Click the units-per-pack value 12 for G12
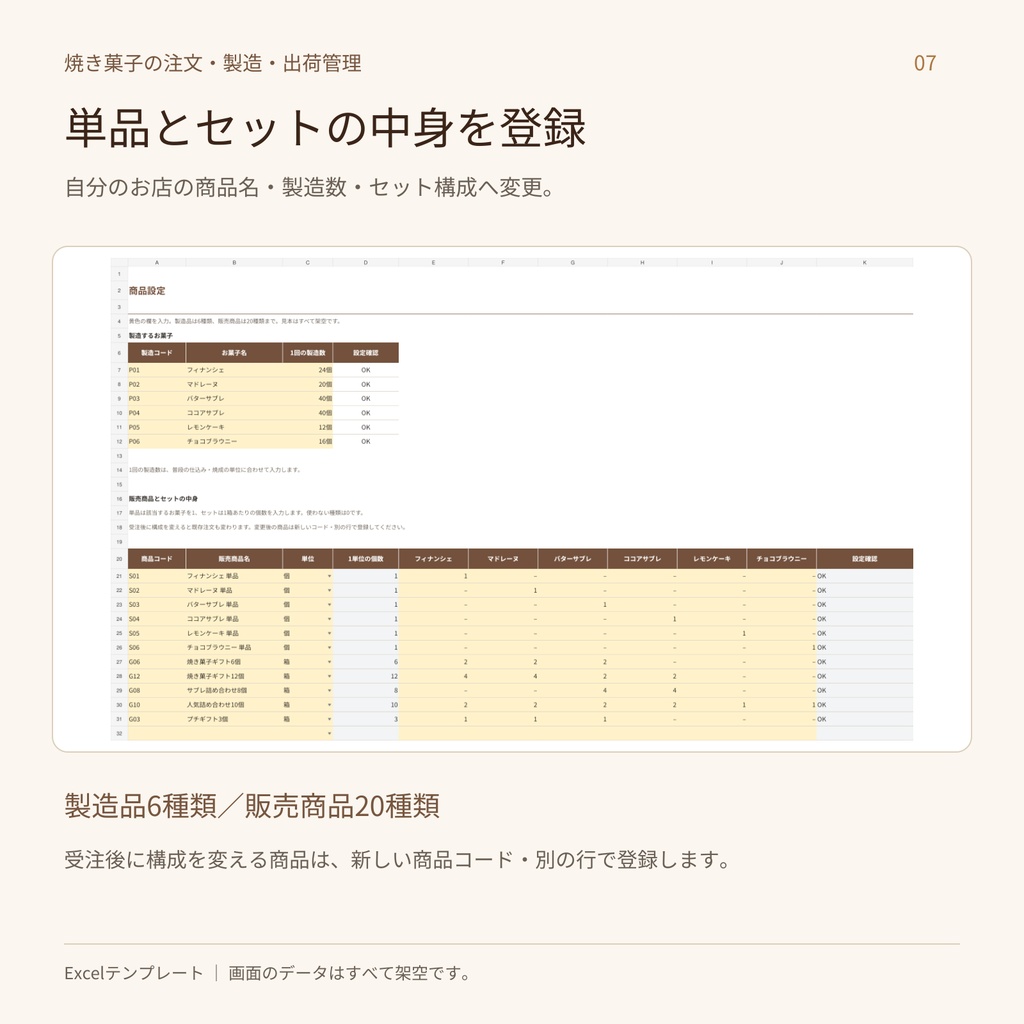 tap(366, 677)
